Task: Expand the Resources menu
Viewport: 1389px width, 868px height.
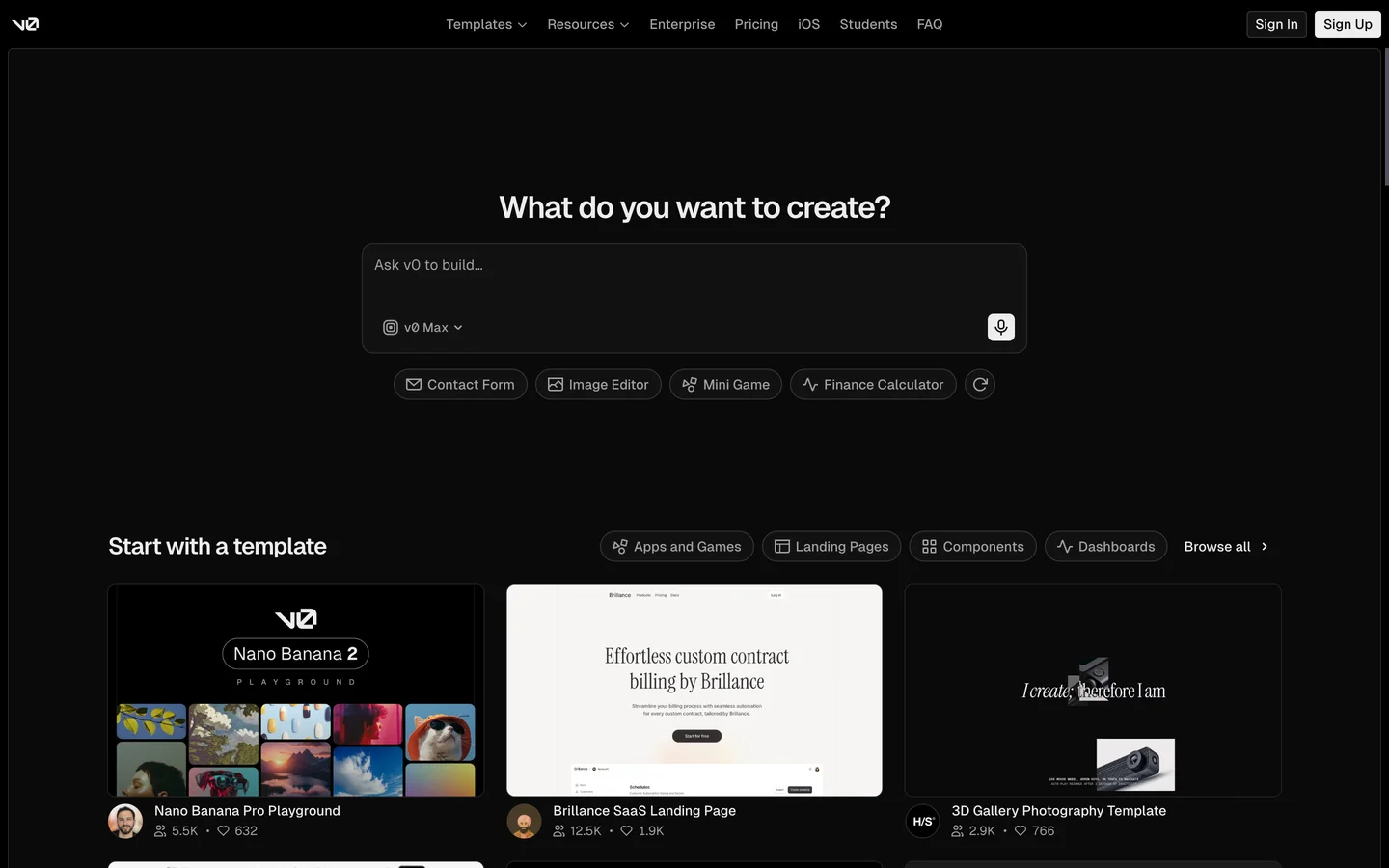Action: click(x=587, y=24)
